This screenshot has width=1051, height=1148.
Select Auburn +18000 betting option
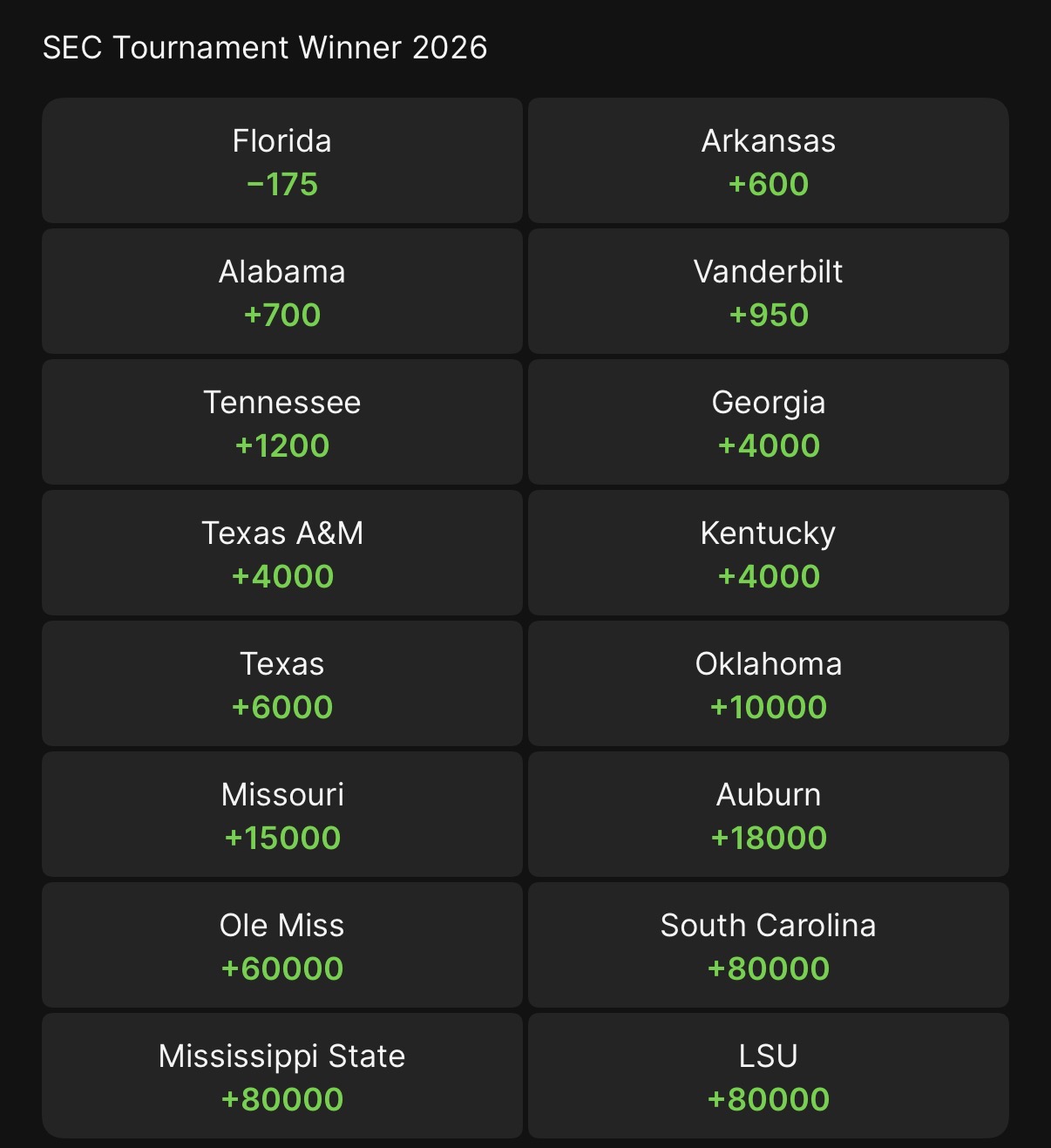[768, 815]
